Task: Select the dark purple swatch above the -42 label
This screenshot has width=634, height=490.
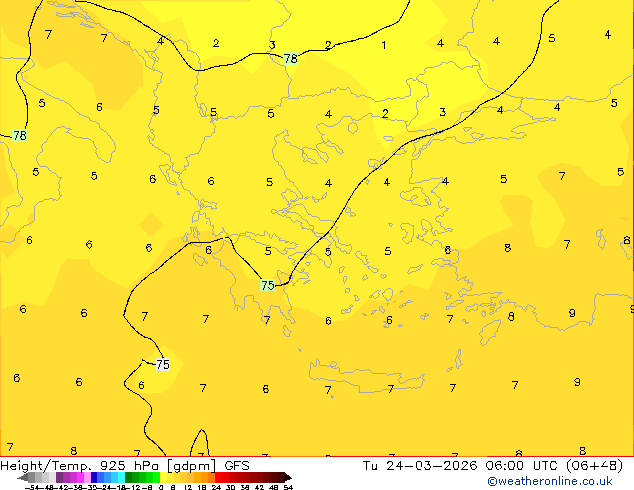Action: pyautogui.click(x=59, y=477)
